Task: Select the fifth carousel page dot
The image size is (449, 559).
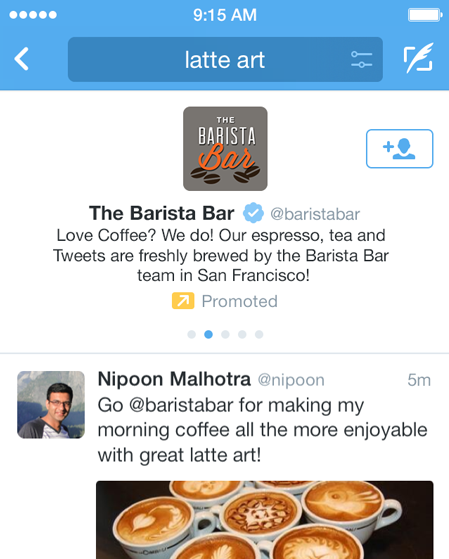Action: pyautogui.click(x=259, y=334)
